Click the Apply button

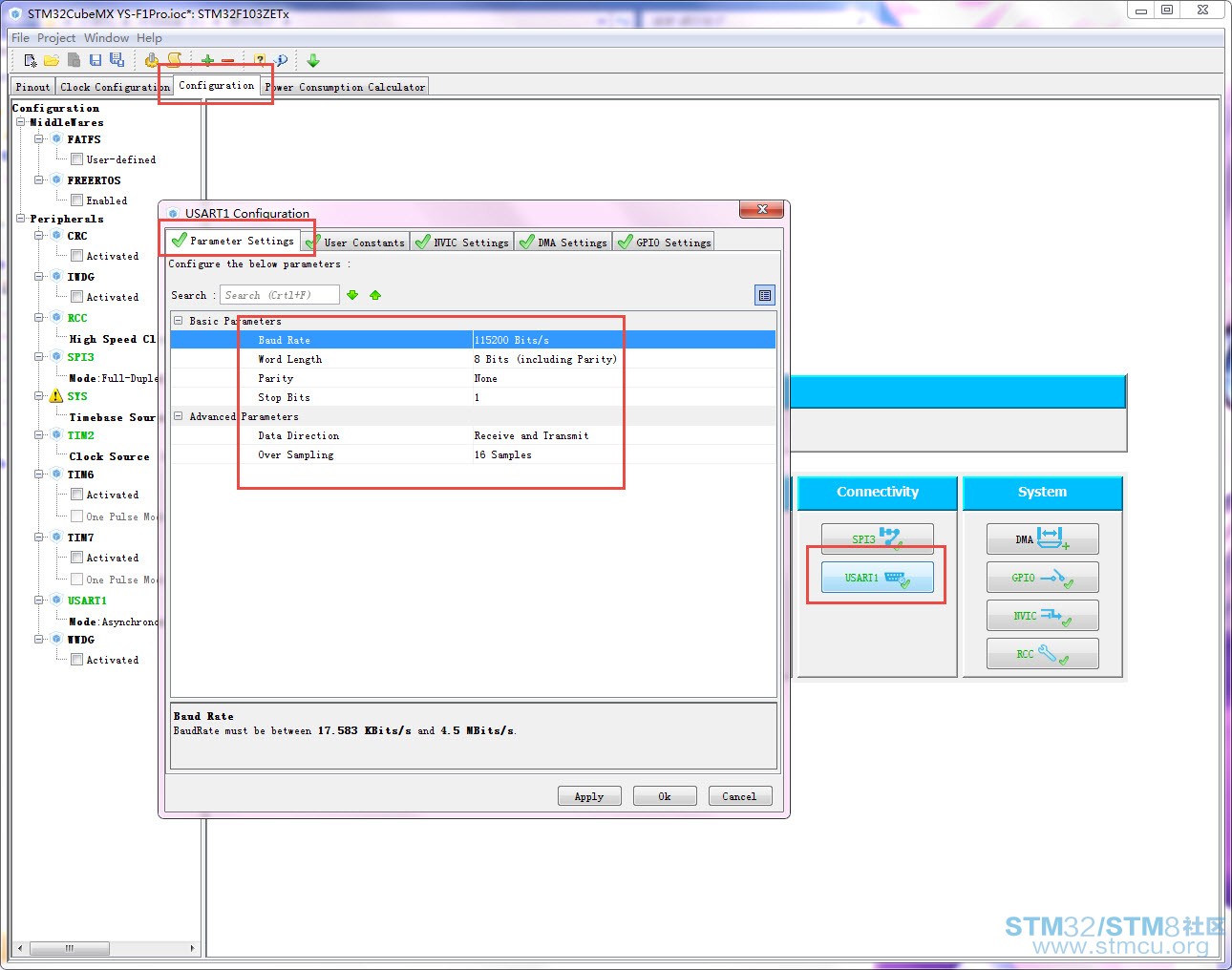coord(589,796)
